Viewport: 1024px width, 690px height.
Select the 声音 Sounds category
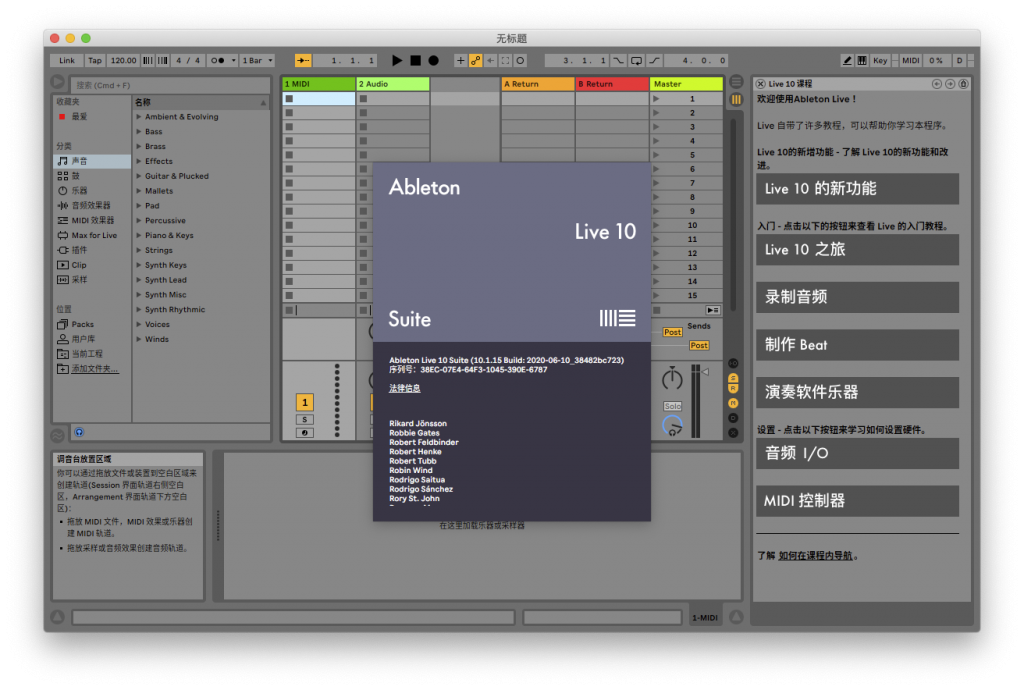[91, 161]
